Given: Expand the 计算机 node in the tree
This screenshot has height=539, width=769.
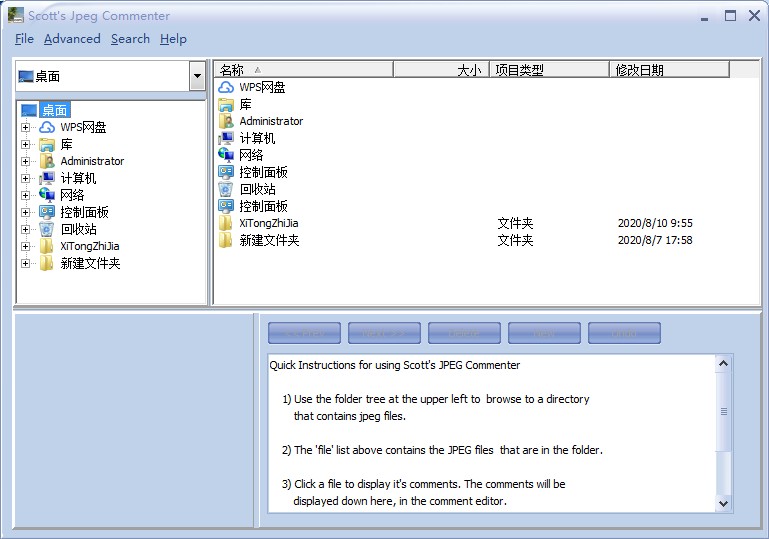Looking at the screenshot, I should 26,179.
